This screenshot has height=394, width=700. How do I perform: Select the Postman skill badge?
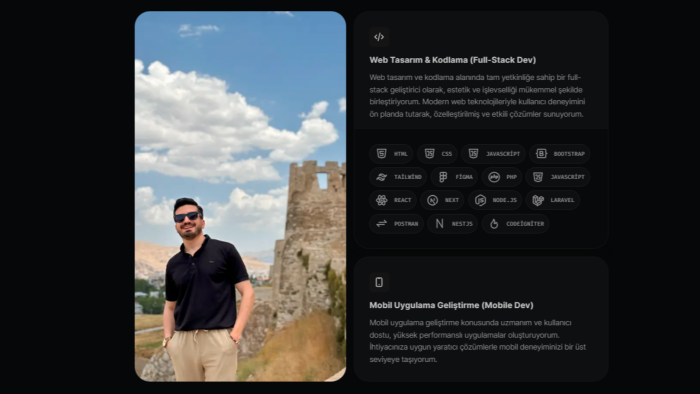point(396,224)
